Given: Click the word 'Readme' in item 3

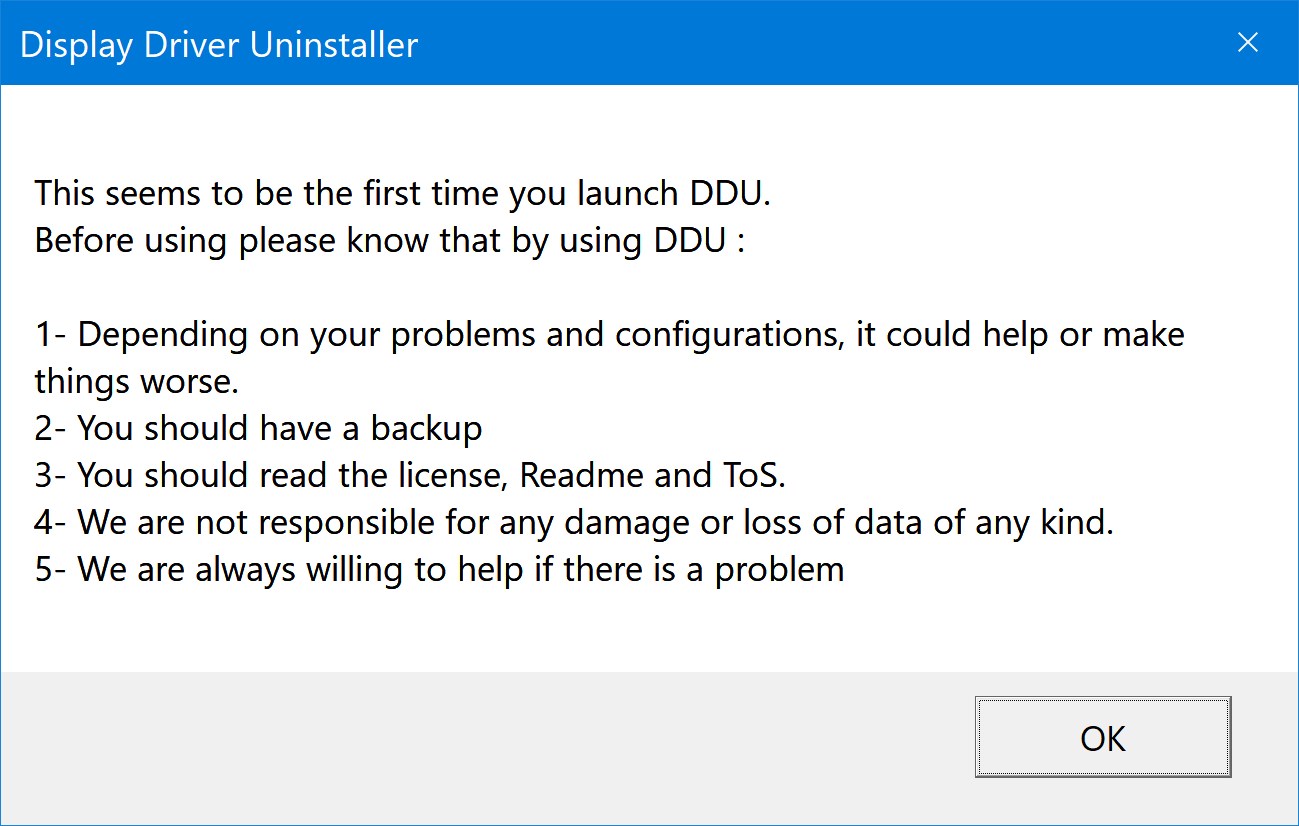Looking at the screenshot, I should [582, 475].
